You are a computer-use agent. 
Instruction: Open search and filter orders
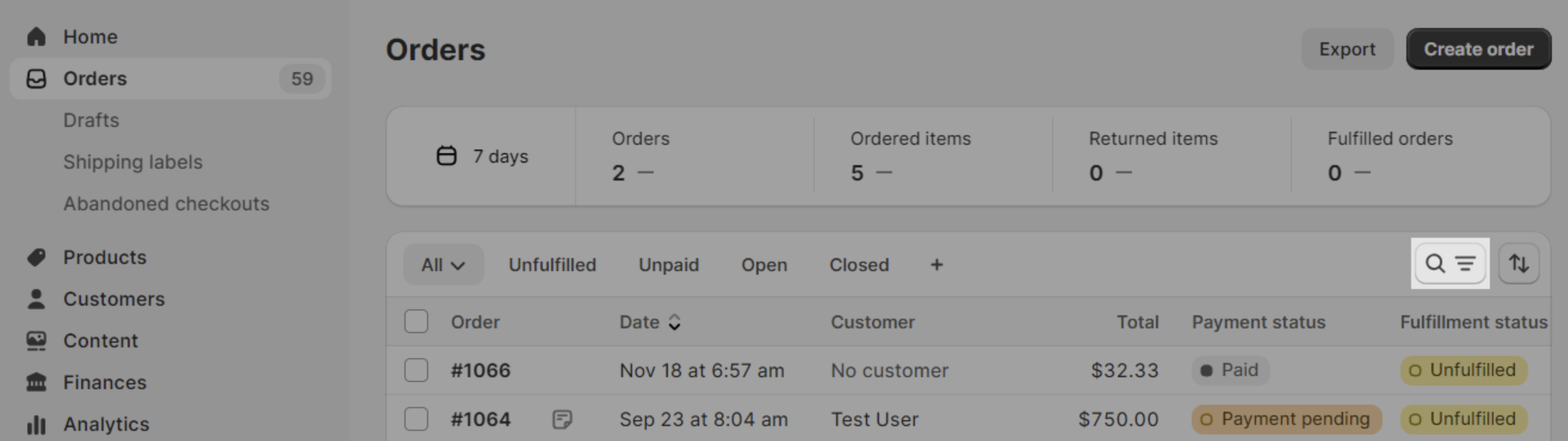pos(1450,263)
